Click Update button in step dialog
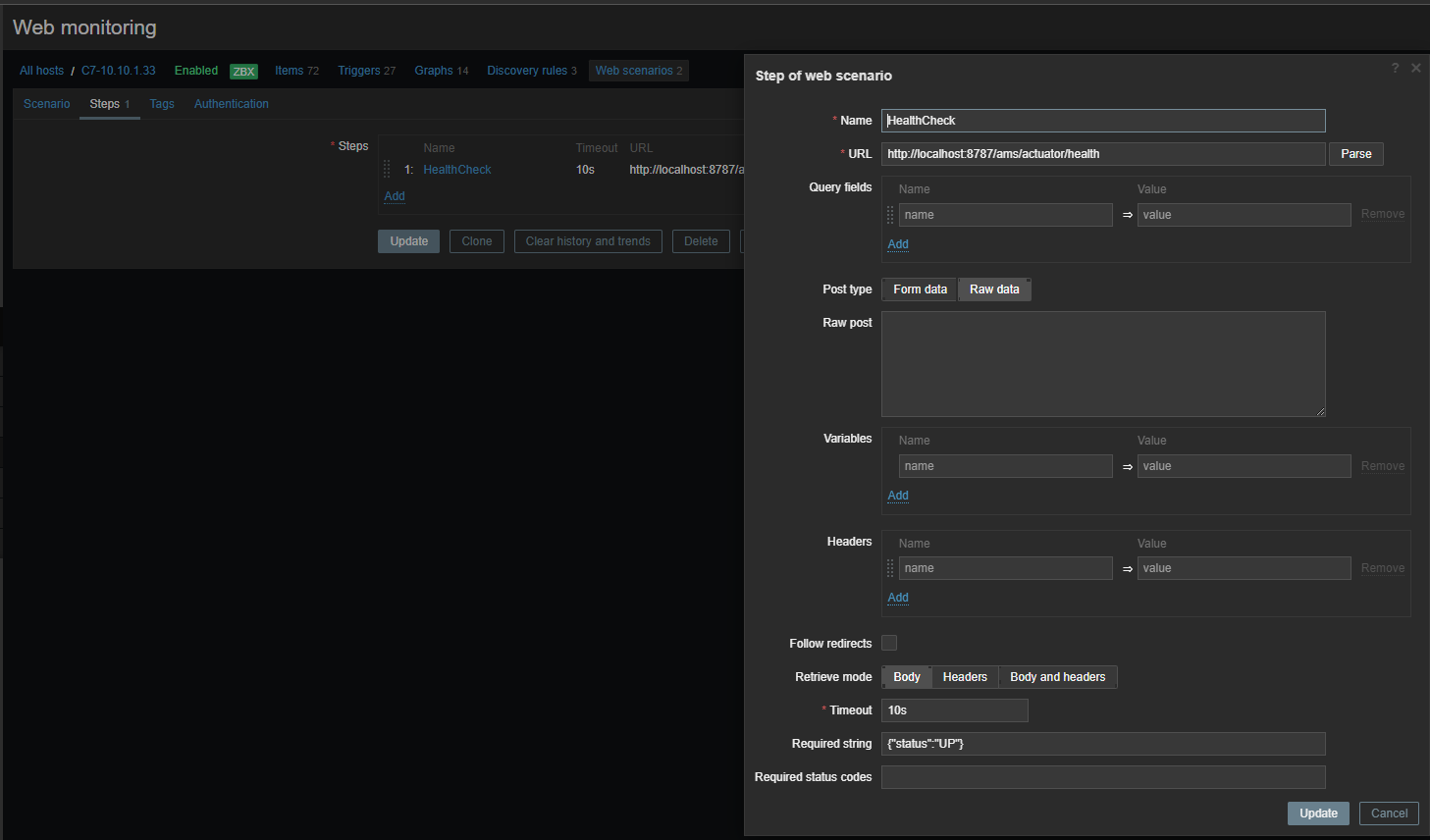 point(1318,814)
